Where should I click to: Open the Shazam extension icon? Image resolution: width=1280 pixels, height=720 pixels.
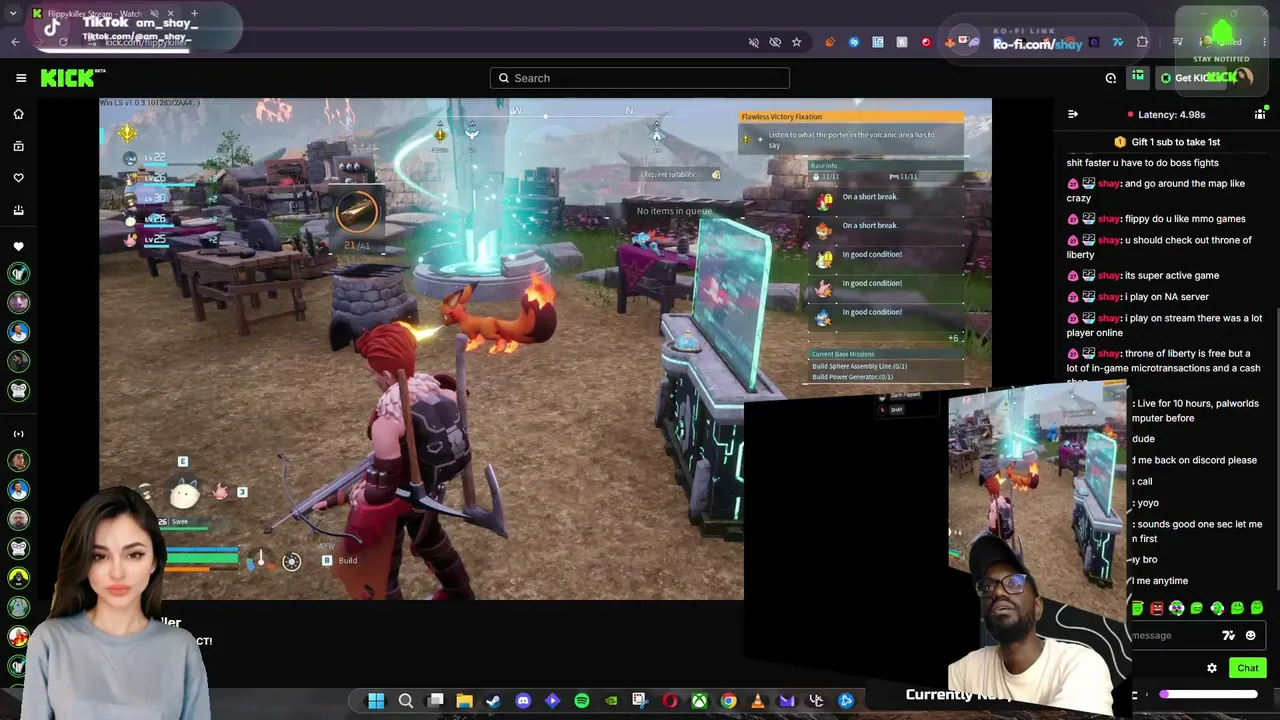(853, 42)
